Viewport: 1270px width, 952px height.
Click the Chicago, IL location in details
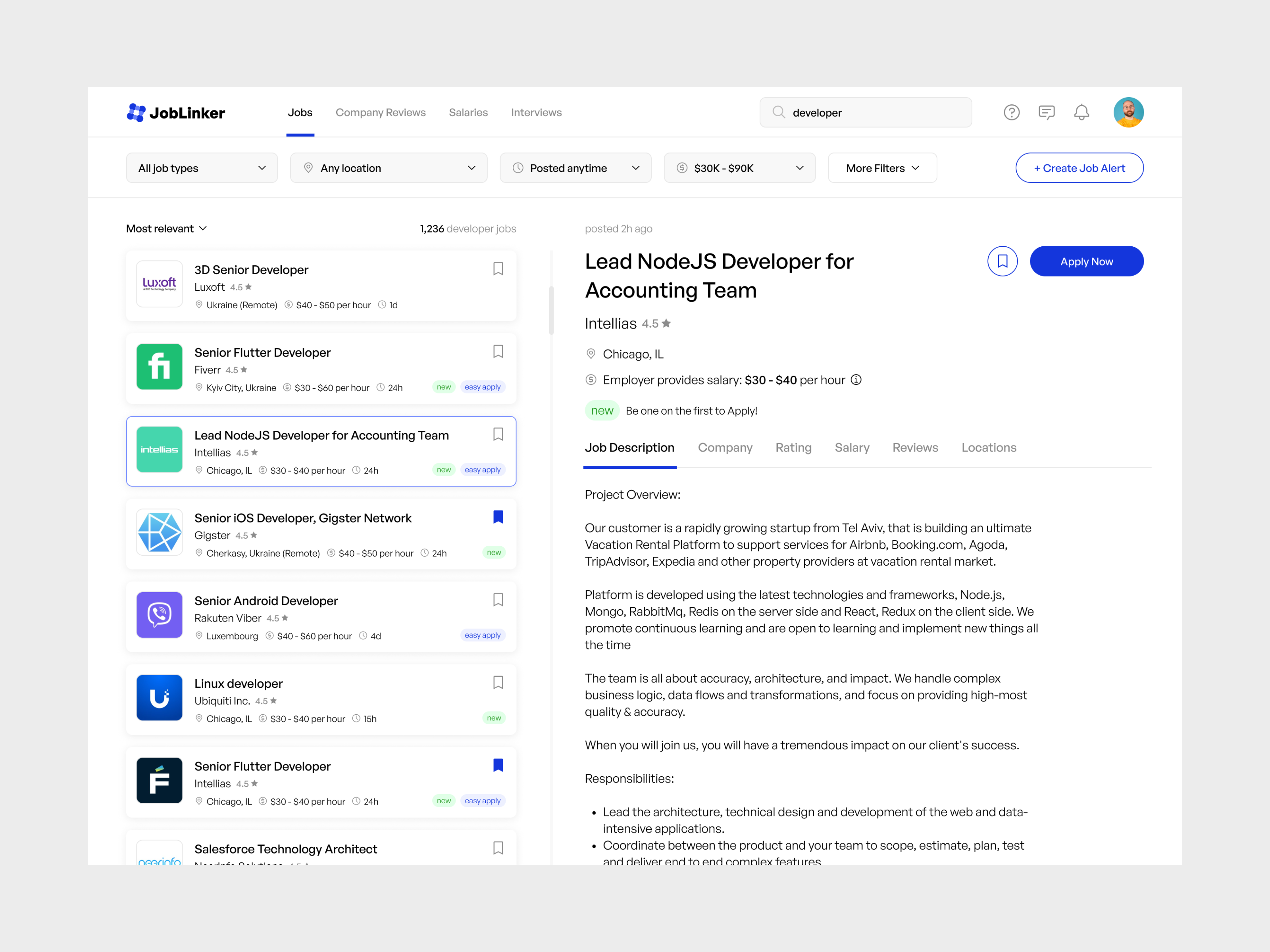click(633, 354)
